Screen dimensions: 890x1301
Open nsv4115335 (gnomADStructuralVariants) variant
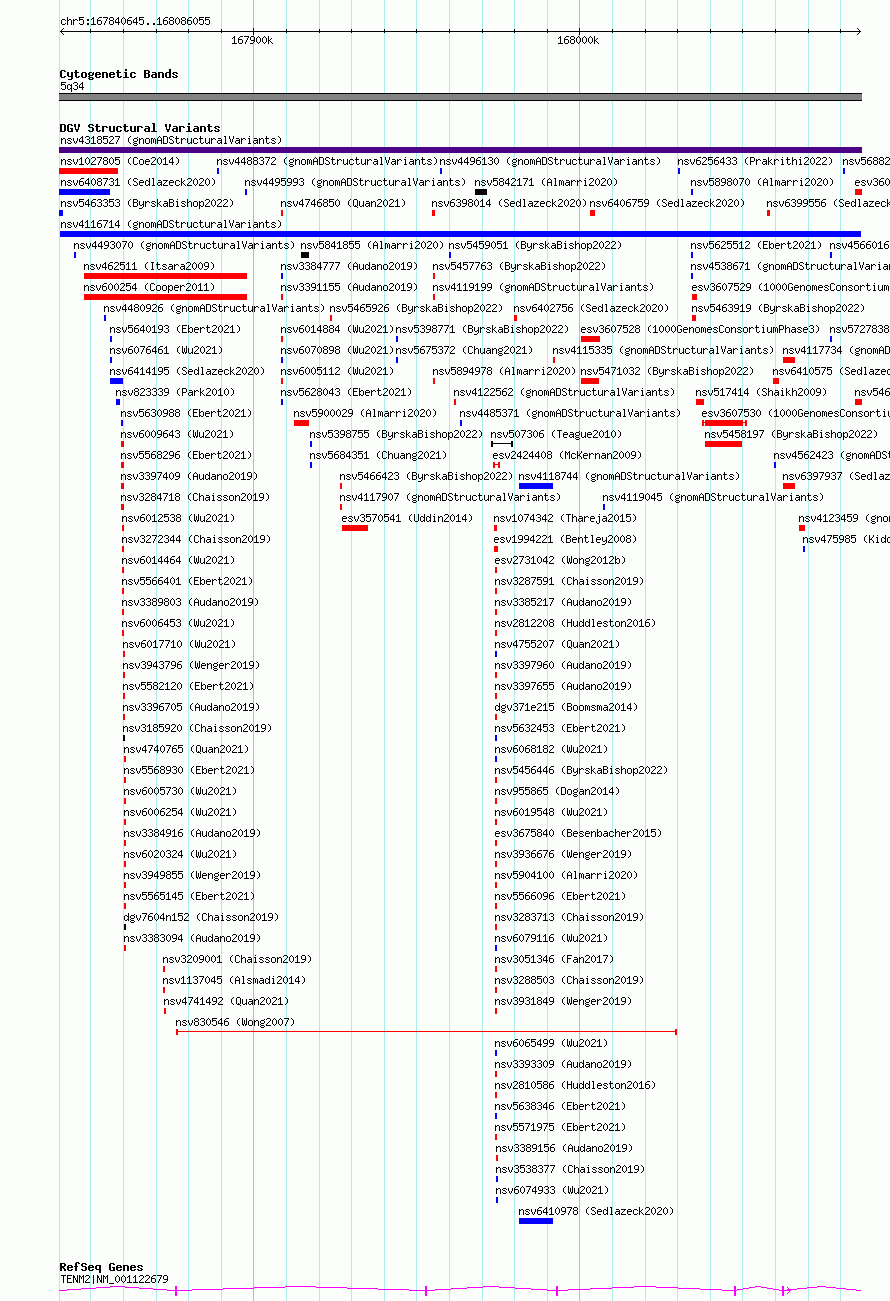coord(663,350)
